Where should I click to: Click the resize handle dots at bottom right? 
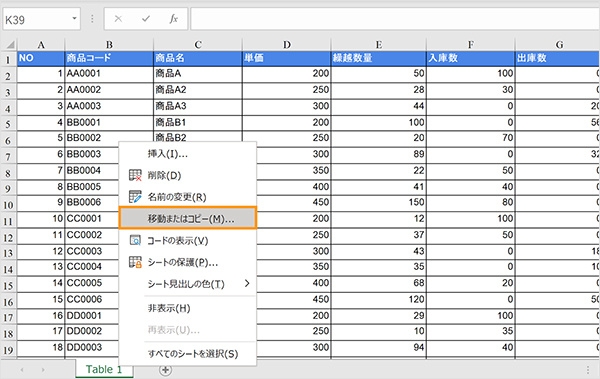tap(588, 370)
